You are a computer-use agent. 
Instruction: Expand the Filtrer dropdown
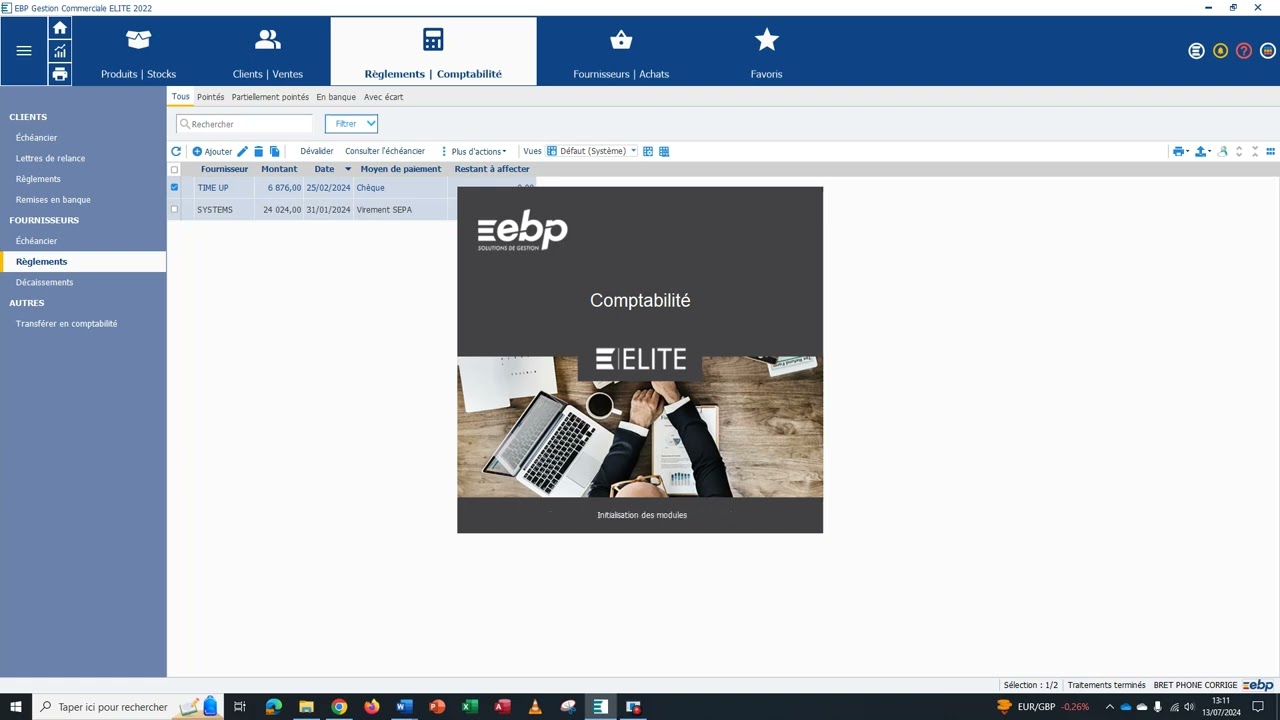coord(351,124)
